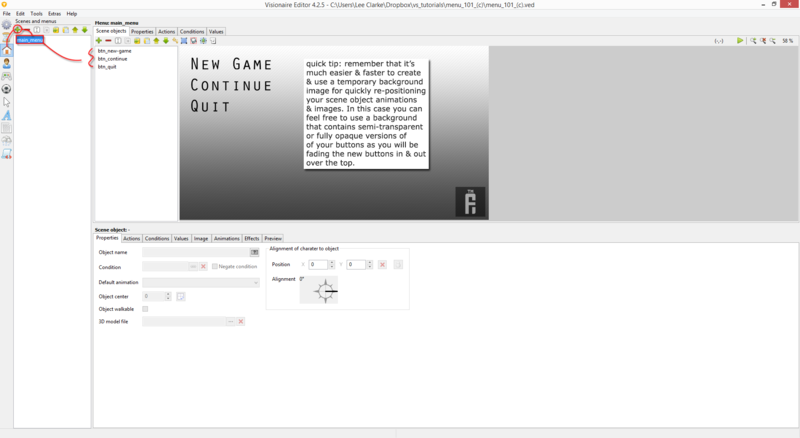This screenshot has width=800, height=438.
Task: Open the Cursors section in left sidebar
Action: pos(7,102)
